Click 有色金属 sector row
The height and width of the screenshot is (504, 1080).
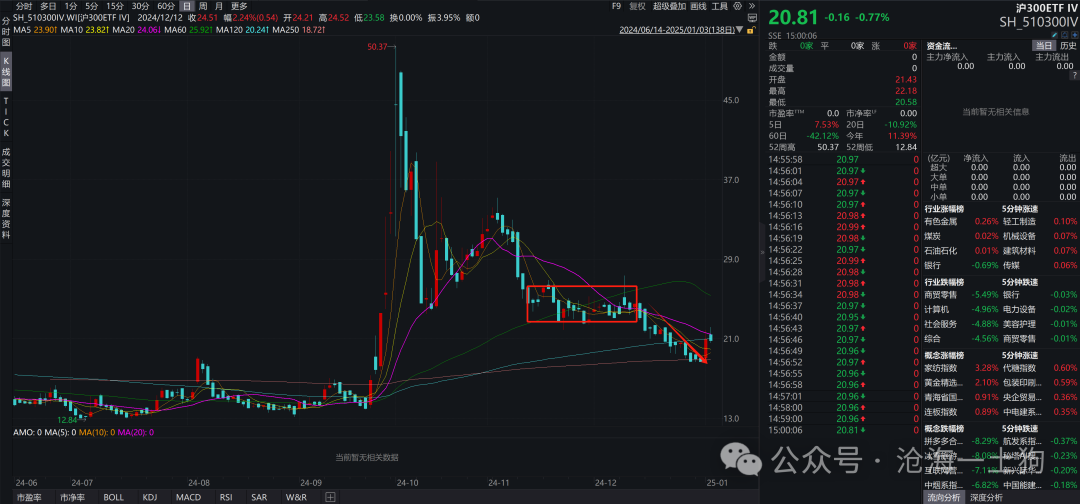coord(961,222)
